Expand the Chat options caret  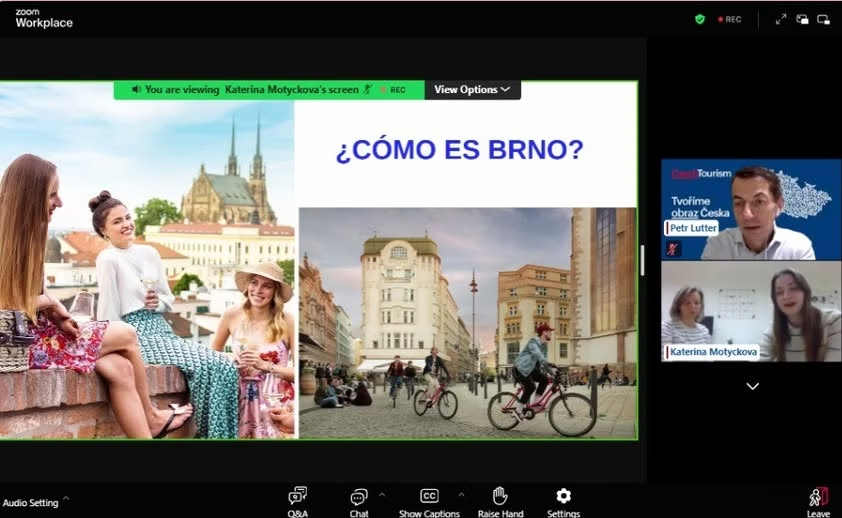pos(382,494)
